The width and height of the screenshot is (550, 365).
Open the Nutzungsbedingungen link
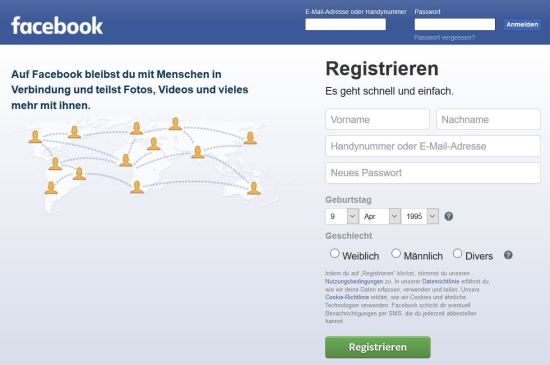[x=354, y=282]
